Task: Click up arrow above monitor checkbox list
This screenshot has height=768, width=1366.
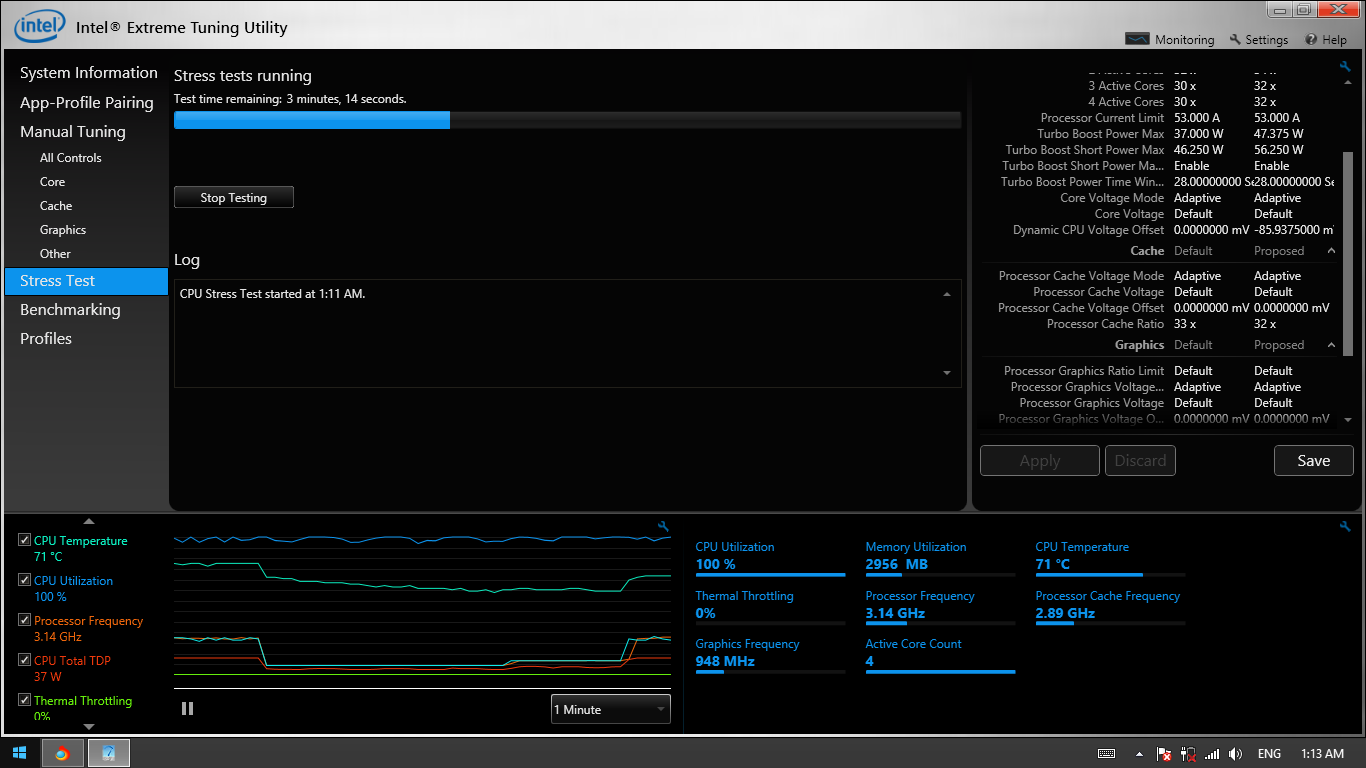Action: (89, 521)
